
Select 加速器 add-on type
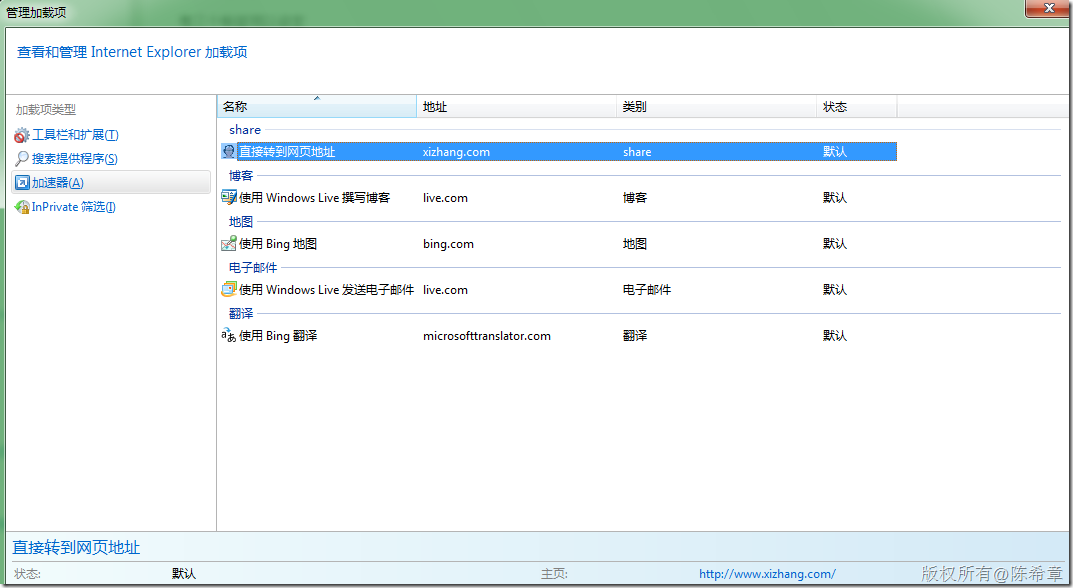point(111,183)
